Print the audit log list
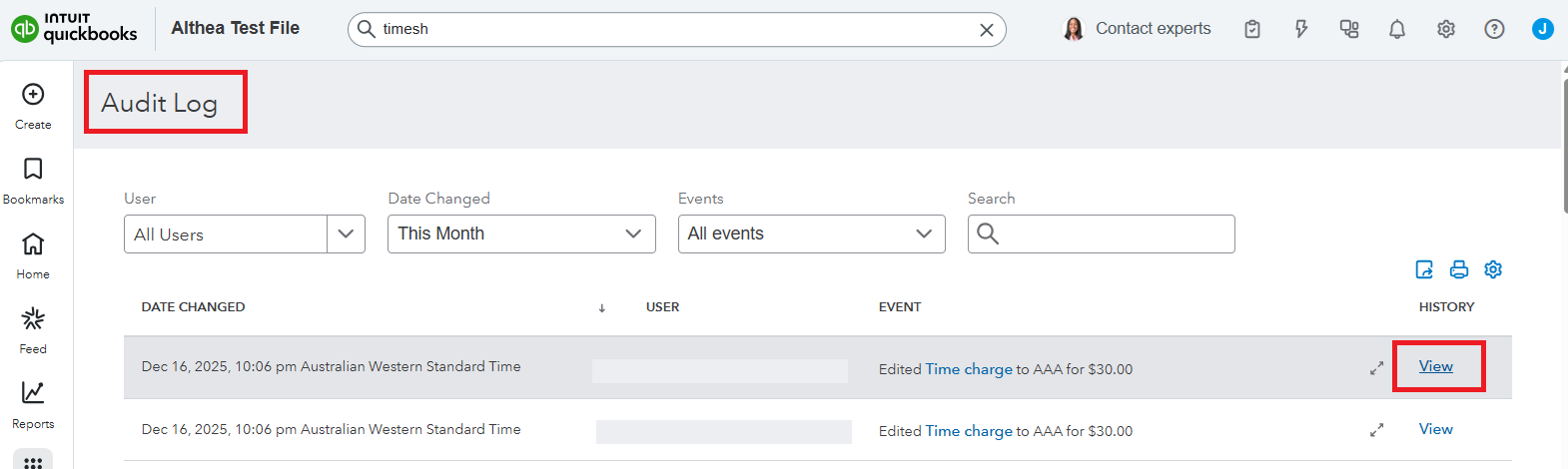Image resolution: width=1568 pixels, height=469 pixels. (x=1459, y=269)
